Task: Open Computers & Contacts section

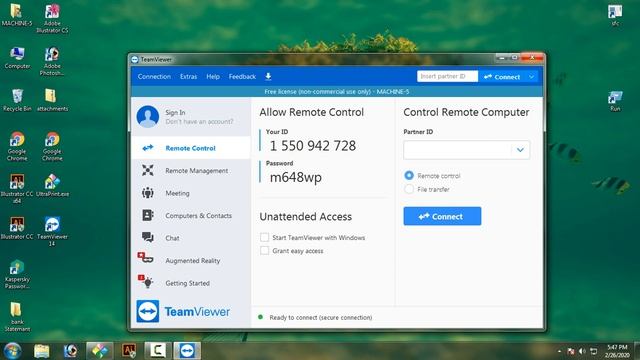Action: click(191, 216)
